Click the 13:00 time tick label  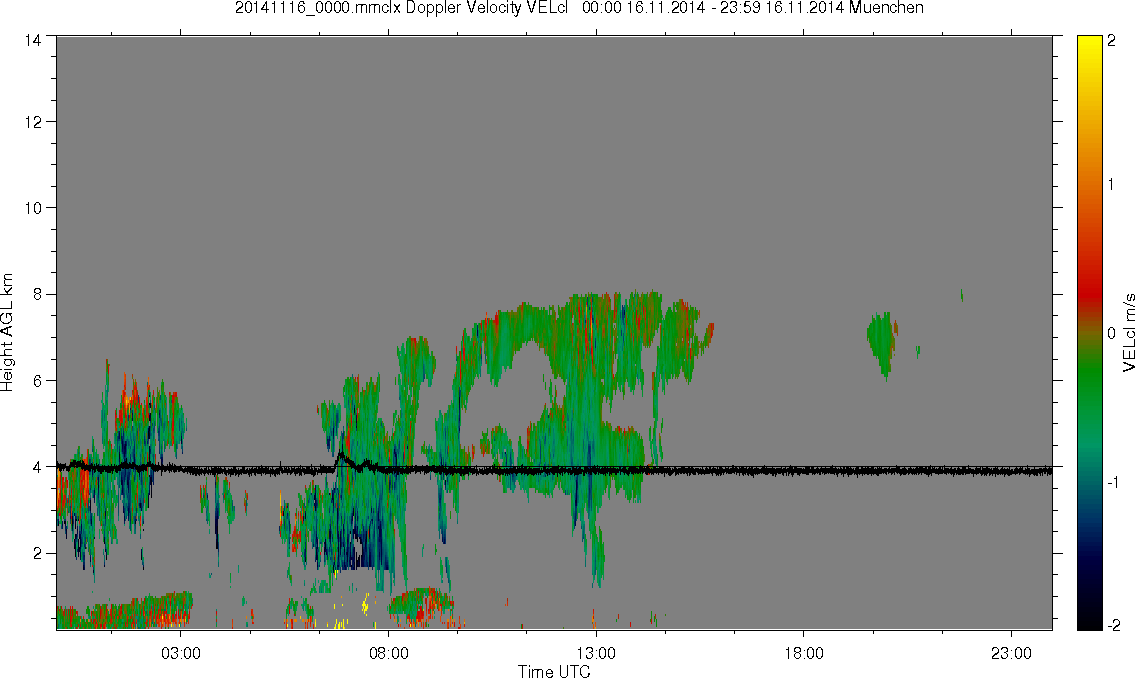point(596,653)
